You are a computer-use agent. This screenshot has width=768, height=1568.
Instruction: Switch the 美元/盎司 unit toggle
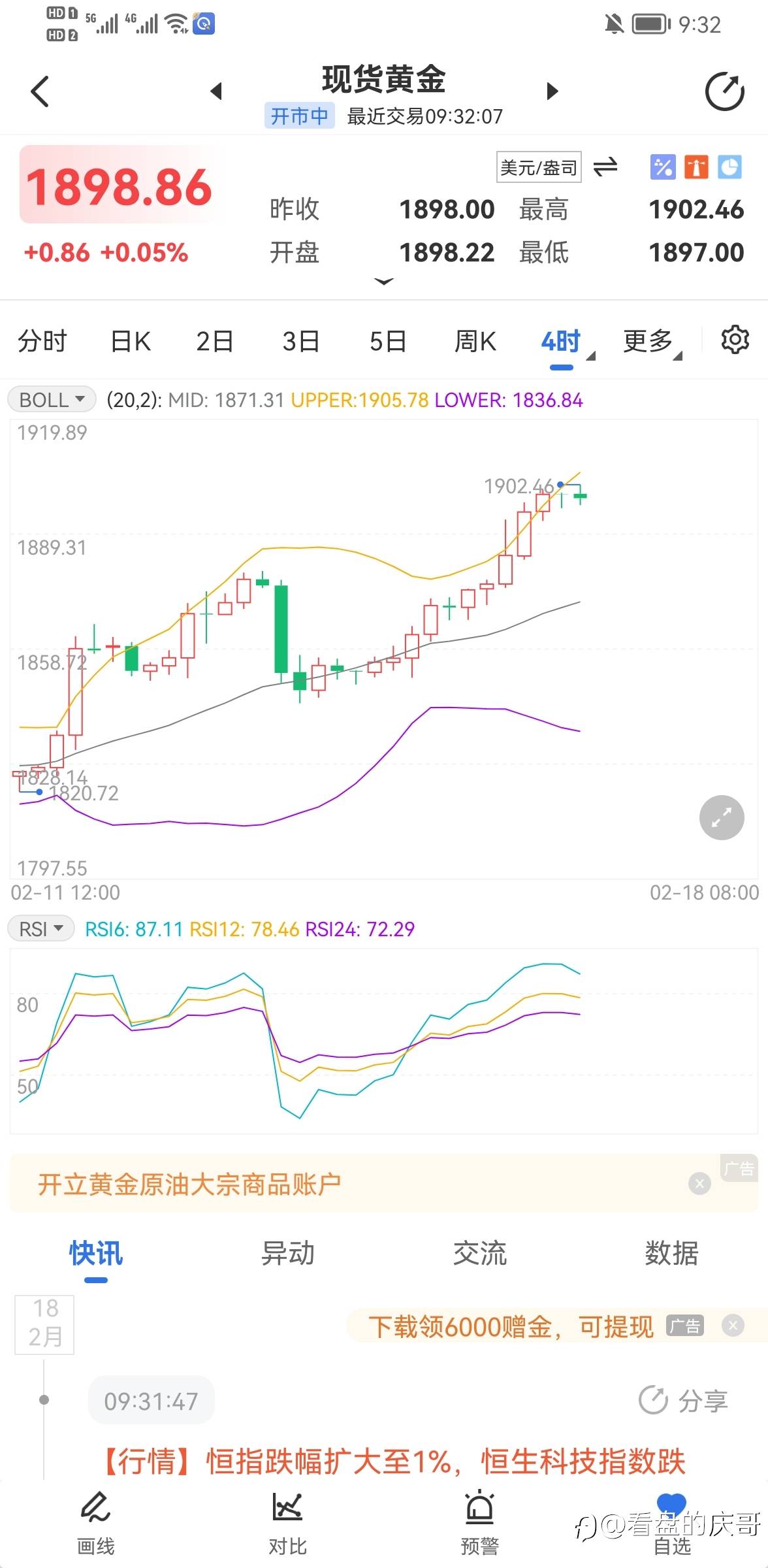tap(605, 167)
